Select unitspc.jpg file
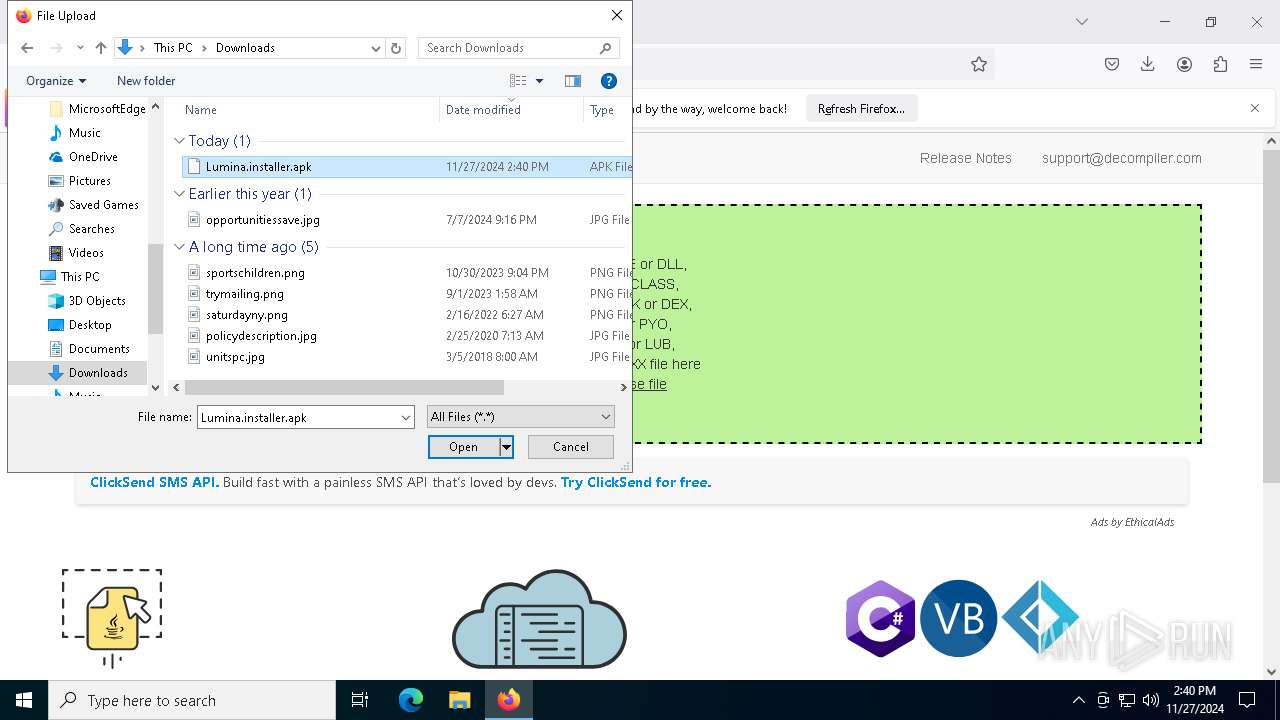Image resolution: width=1280 pixels, height=720 pixels. point(235,357)
